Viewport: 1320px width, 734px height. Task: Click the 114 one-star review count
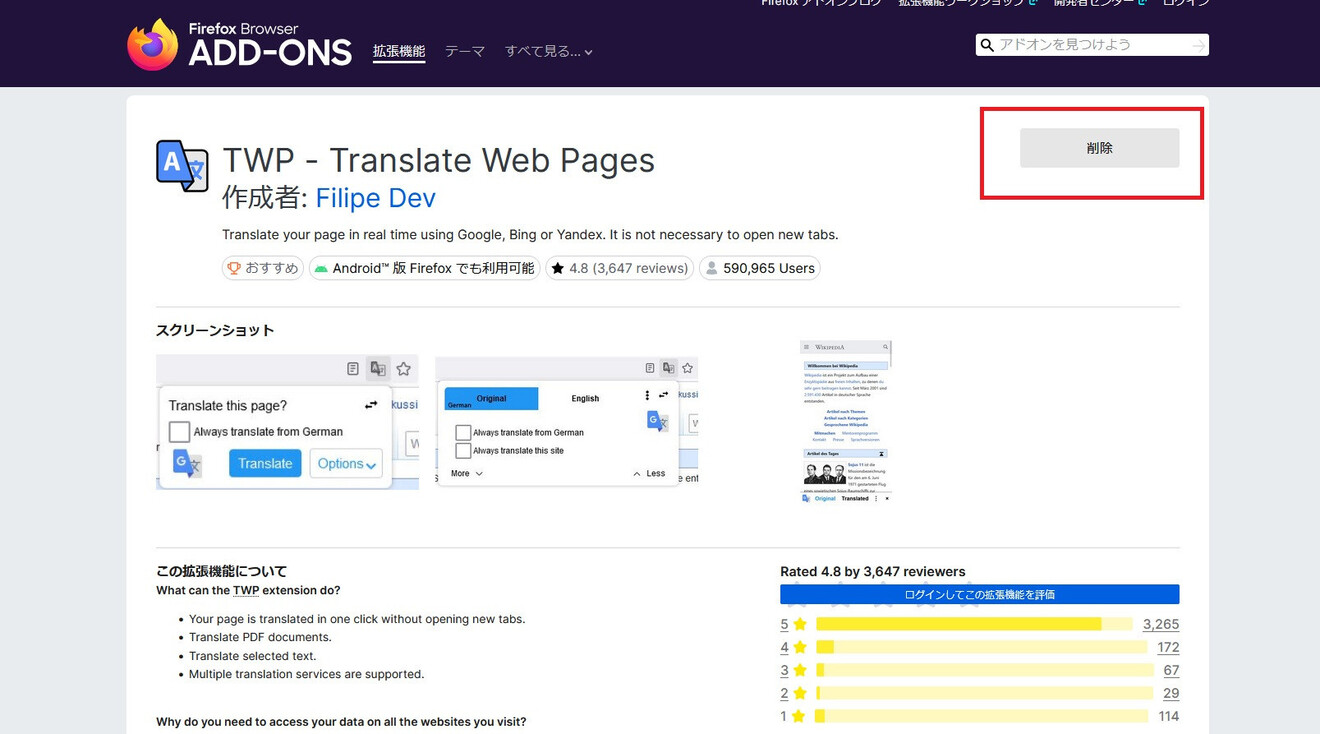click(x=1168, y=716)
